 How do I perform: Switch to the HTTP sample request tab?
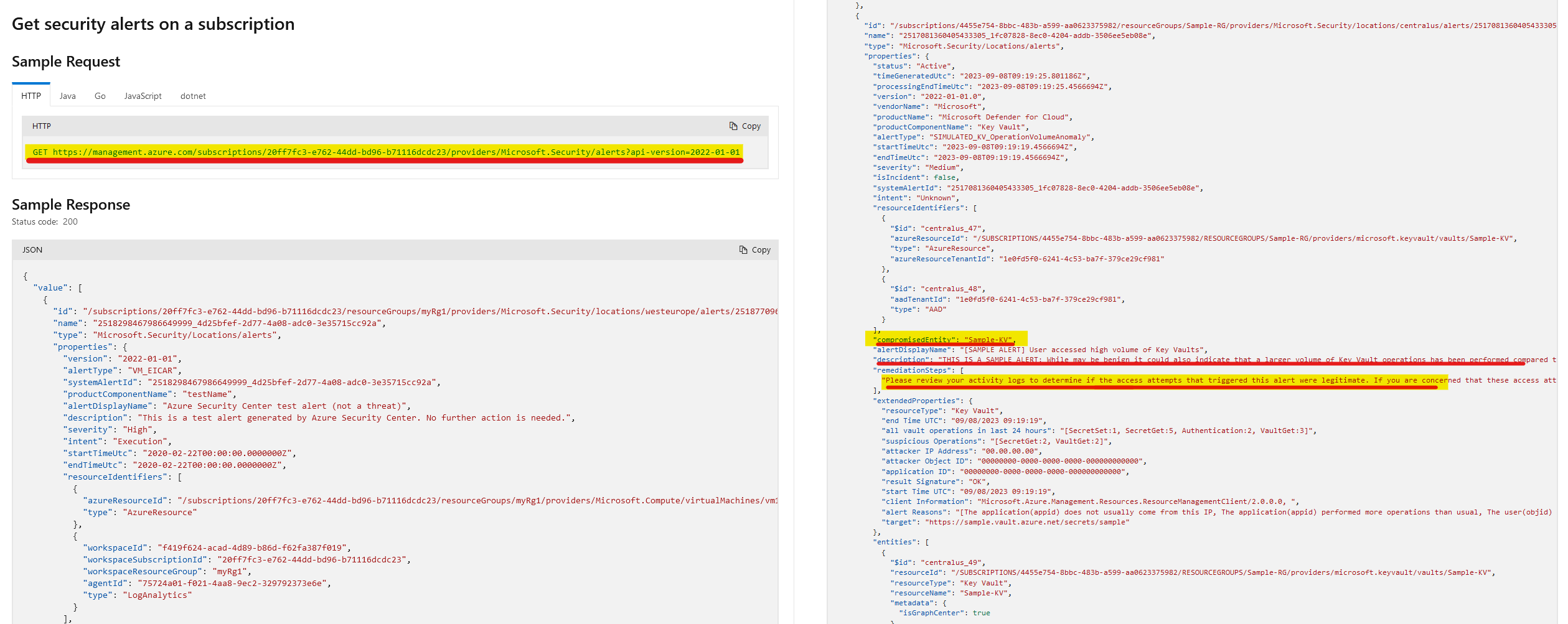[x=31, y=96]
